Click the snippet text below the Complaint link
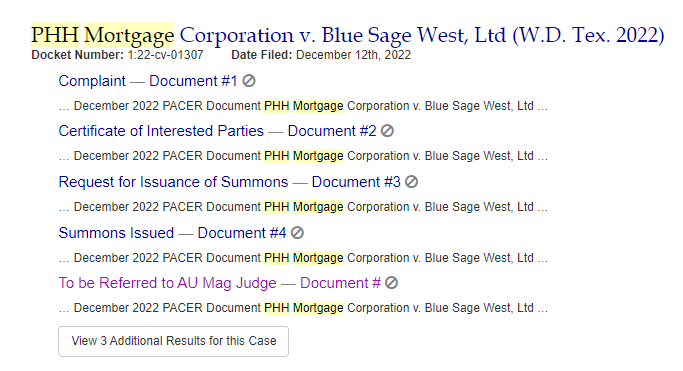The height and width of the screenshot is (371, 683). point(303,106)
